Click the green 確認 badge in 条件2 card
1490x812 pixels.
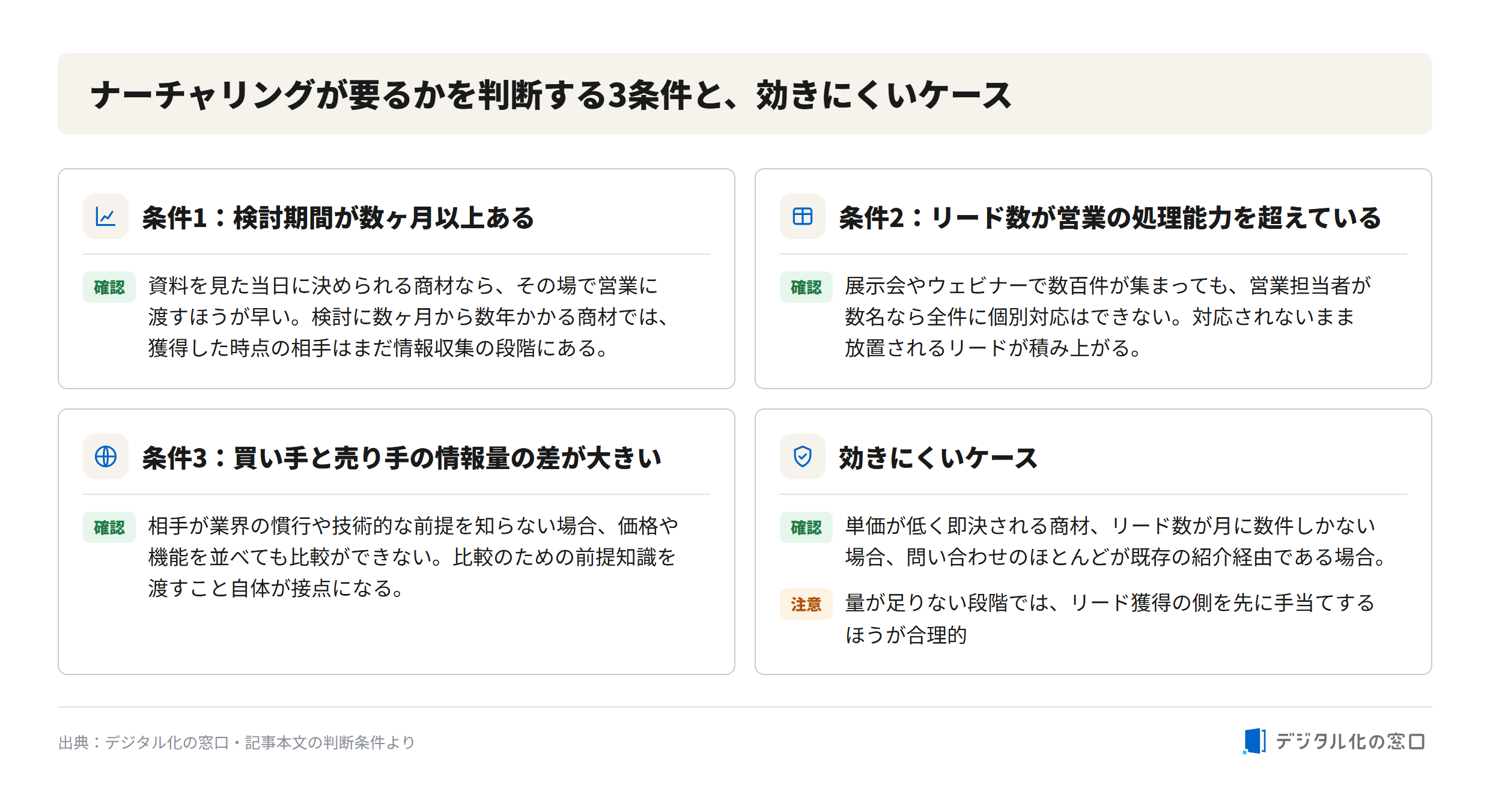(x=806, y=287)
